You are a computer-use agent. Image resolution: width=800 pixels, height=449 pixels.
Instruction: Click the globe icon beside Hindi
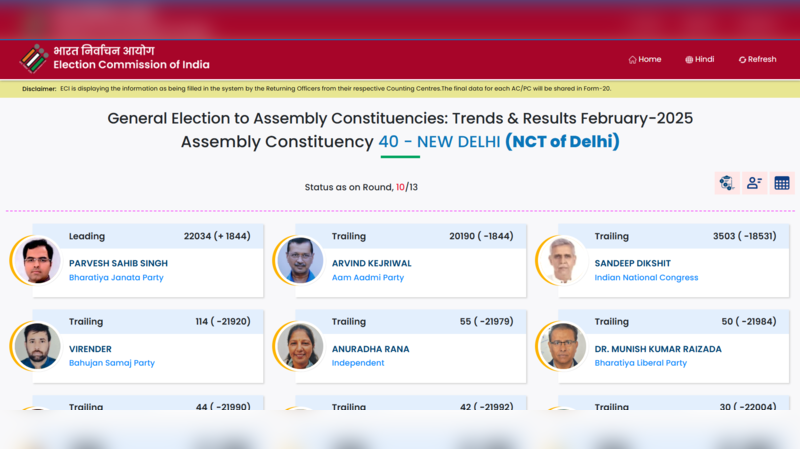[x=689, y=60]
